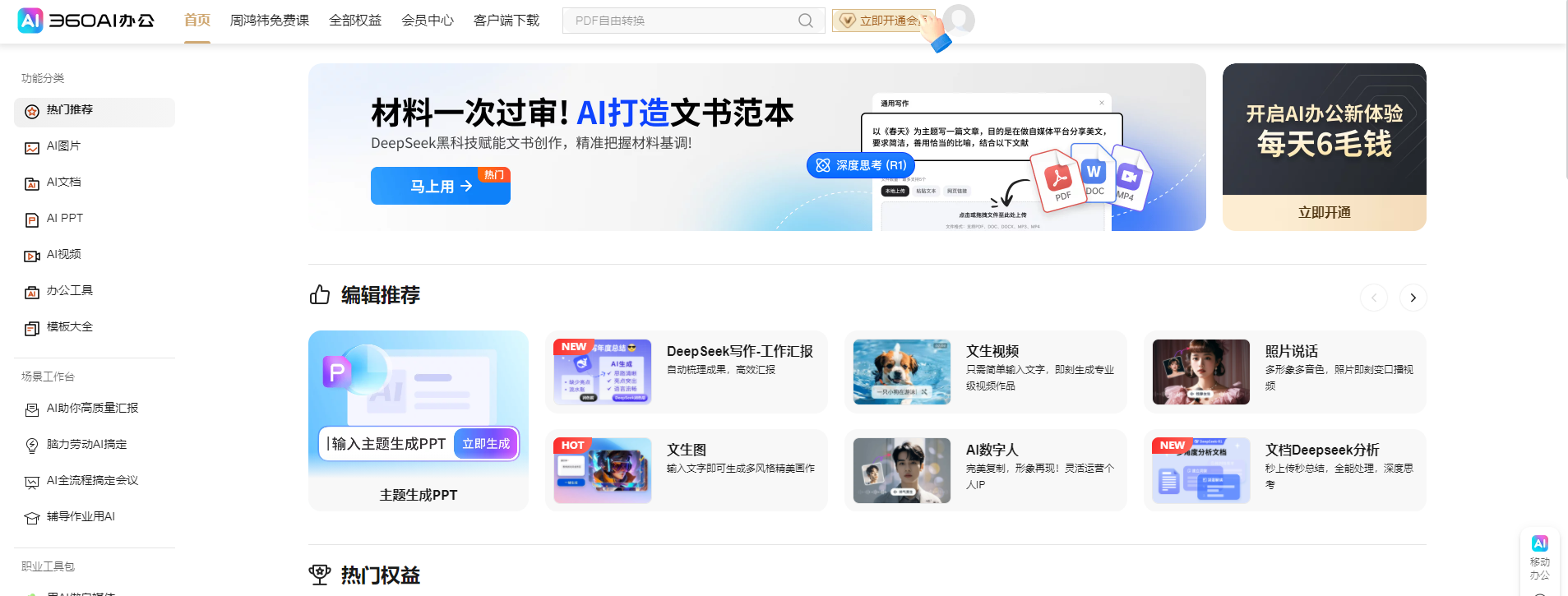This screenshot has height=596, width=1568.
Task: Click 立即开通 on the membership card
Action: click(1325, 212)
